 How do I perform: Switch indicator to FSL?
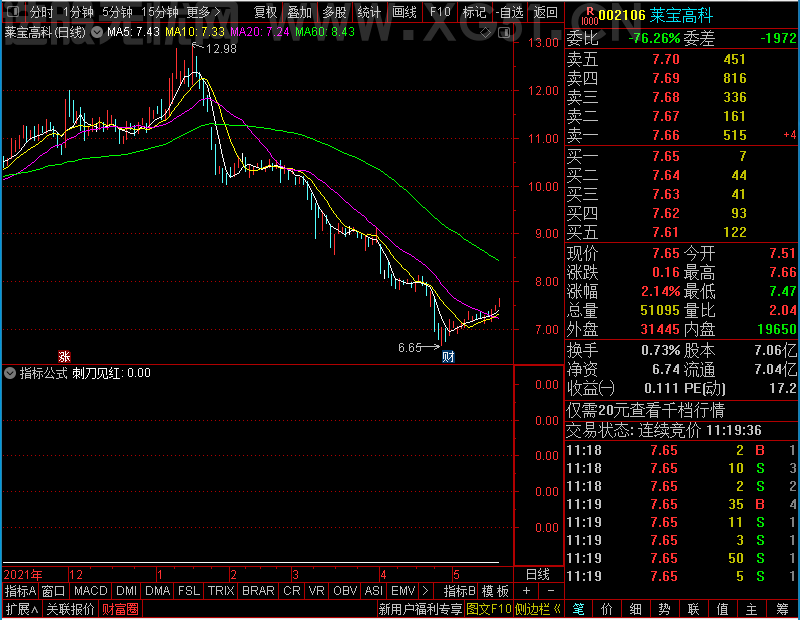click(189, 591)
